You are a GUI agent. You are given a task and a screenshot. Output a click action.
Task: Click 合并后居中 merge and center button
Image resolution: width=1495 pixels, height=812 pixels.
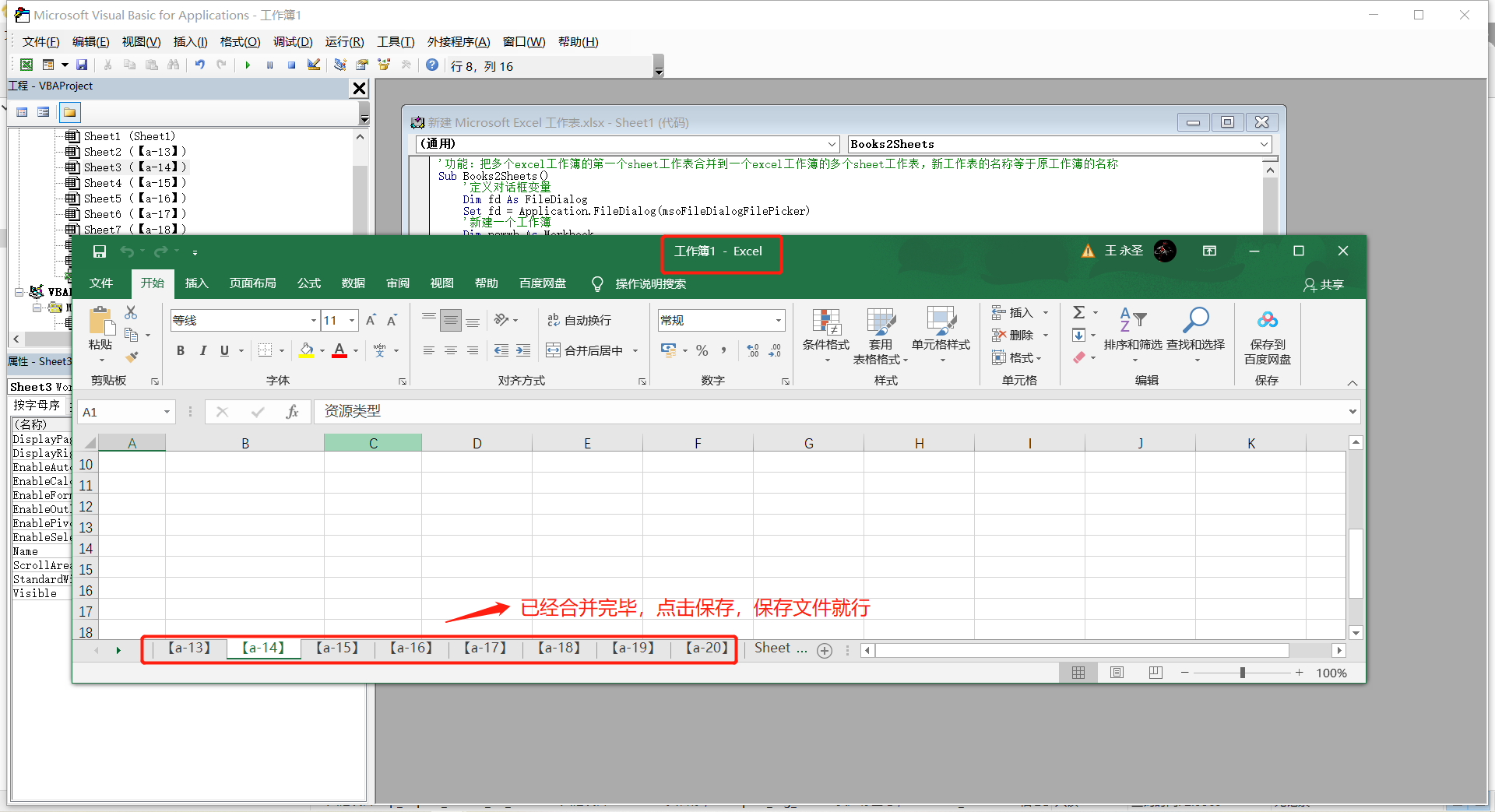[x=585, y=350]
